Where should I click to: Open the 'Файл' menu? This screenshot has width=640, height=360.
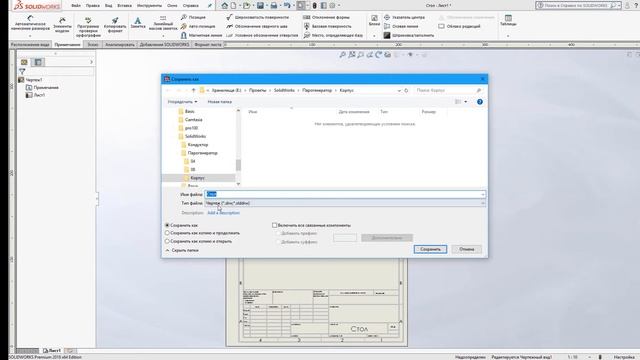76,6
